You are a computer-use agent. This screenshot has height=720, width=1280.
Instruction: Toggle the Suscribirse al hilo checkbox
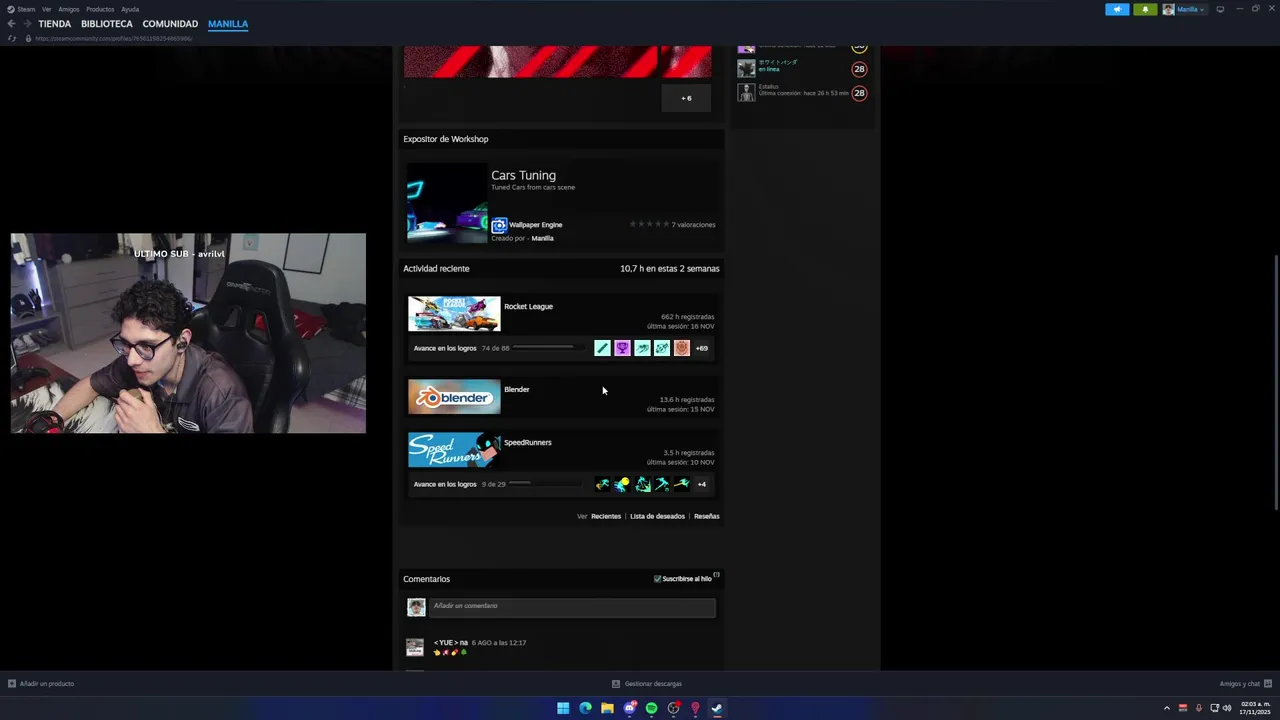point(657,579)
